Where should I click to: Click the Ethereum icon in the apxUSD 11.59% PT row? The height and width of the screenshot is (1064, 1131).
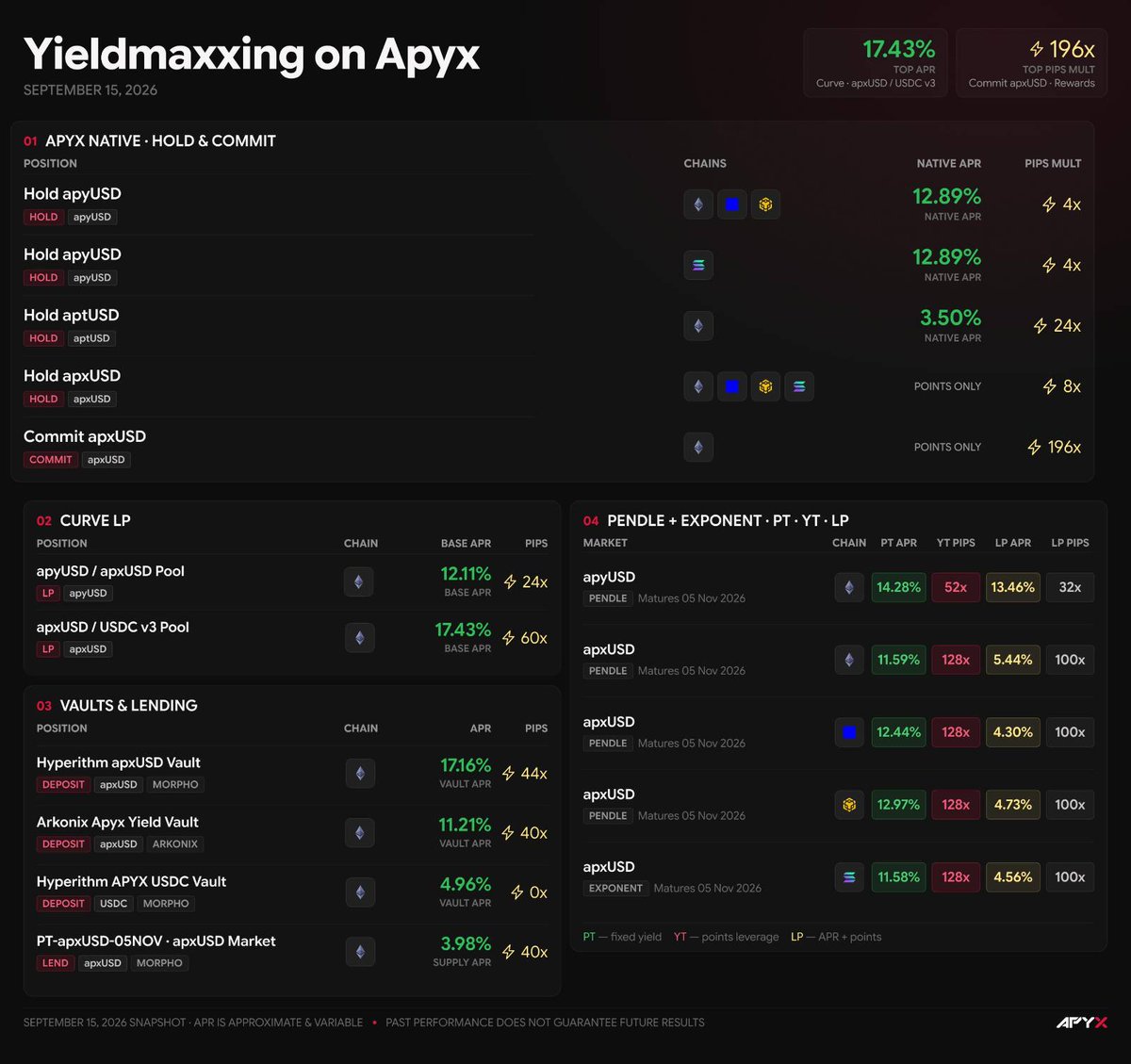(849, 660)
